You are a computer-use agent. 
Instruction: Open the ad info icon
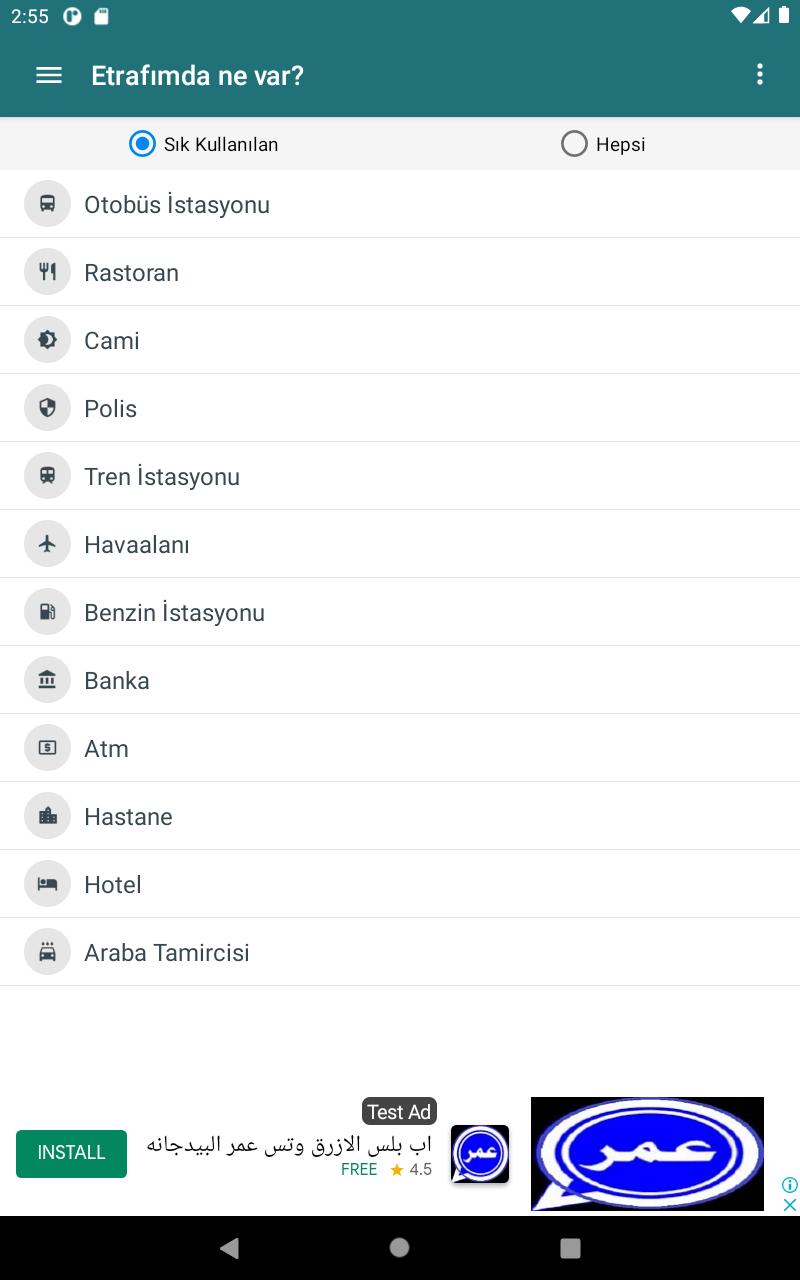point(789,1185)
